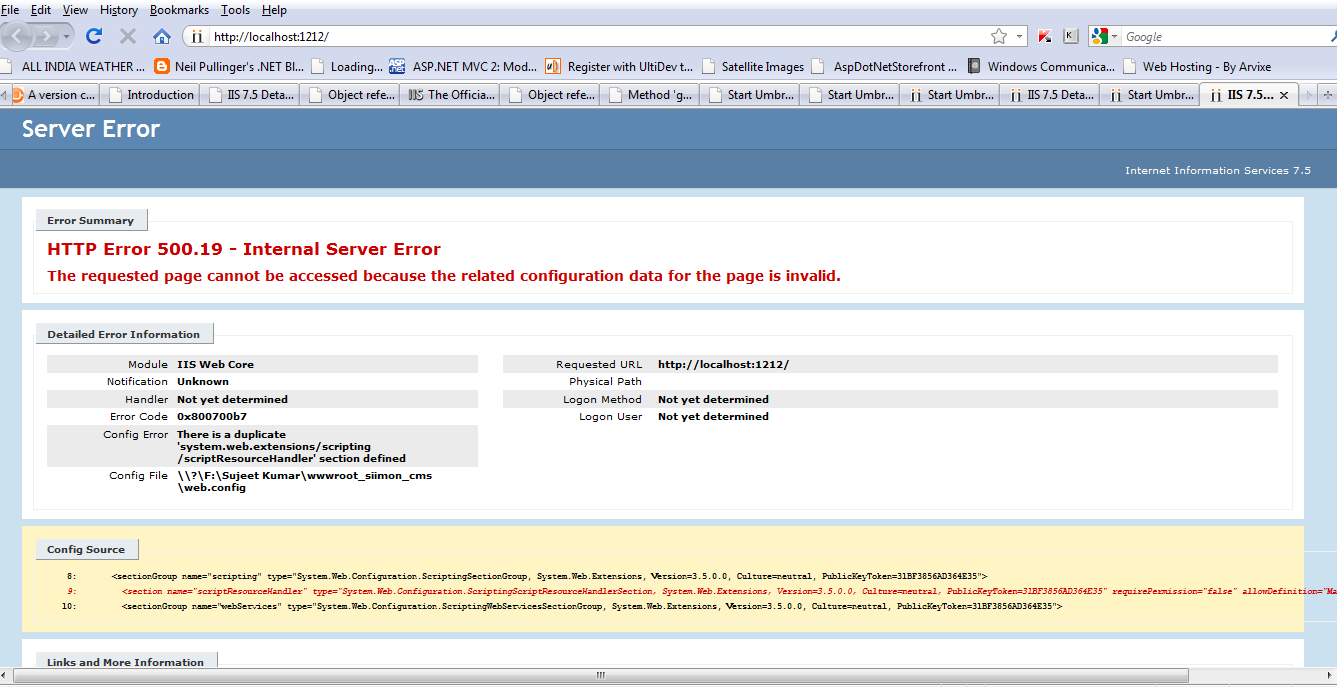The image size is (1340, 687).
Task: Open the Satellite Images bookmark
Action: (x=753, y=67)
